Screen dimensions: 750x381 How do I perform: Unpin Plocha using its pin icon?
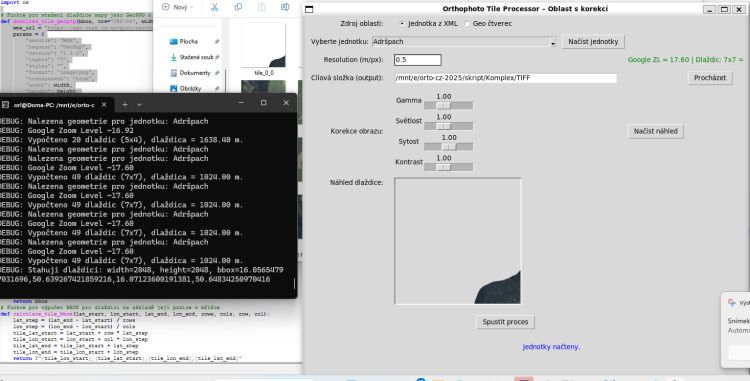tap(217, 42)
